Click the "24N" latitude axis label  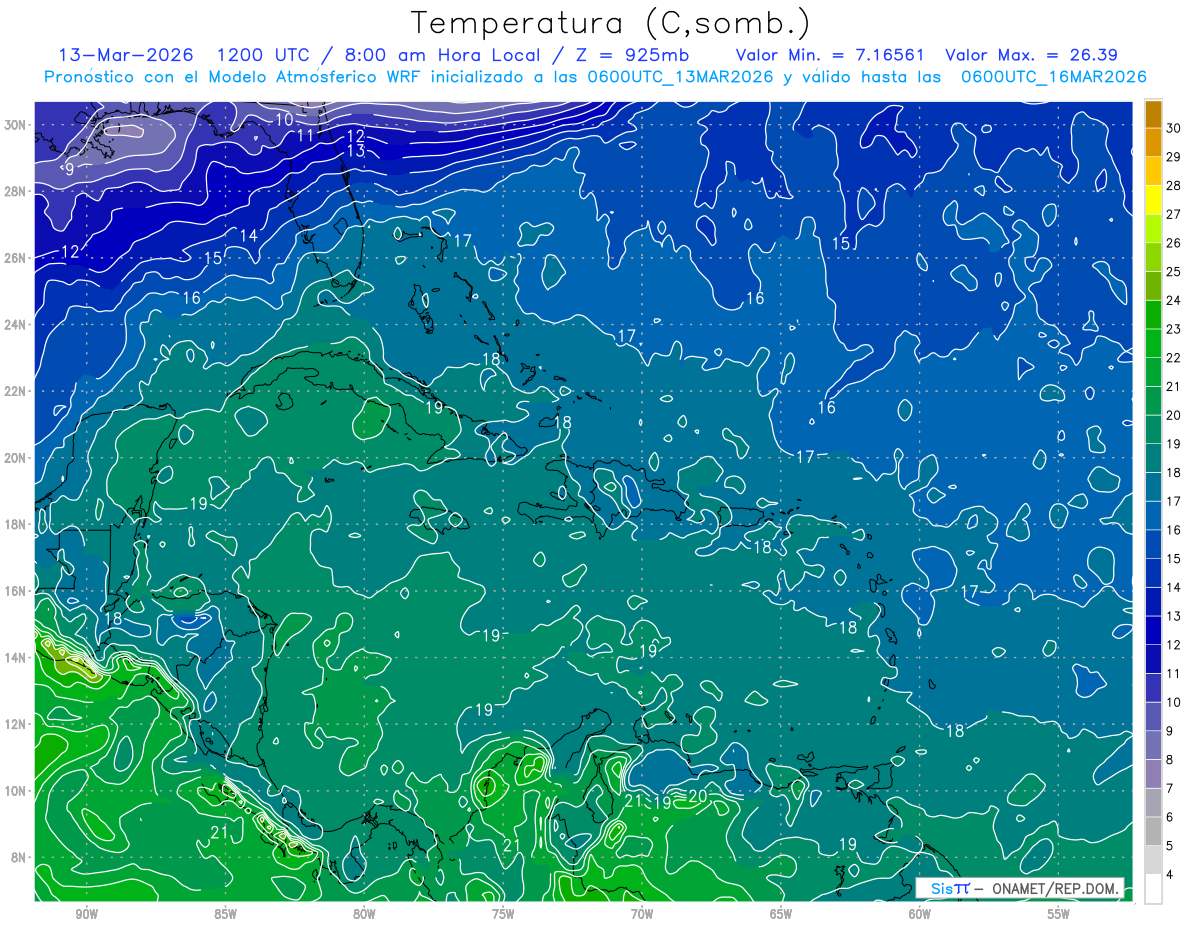tap(16, 325)
